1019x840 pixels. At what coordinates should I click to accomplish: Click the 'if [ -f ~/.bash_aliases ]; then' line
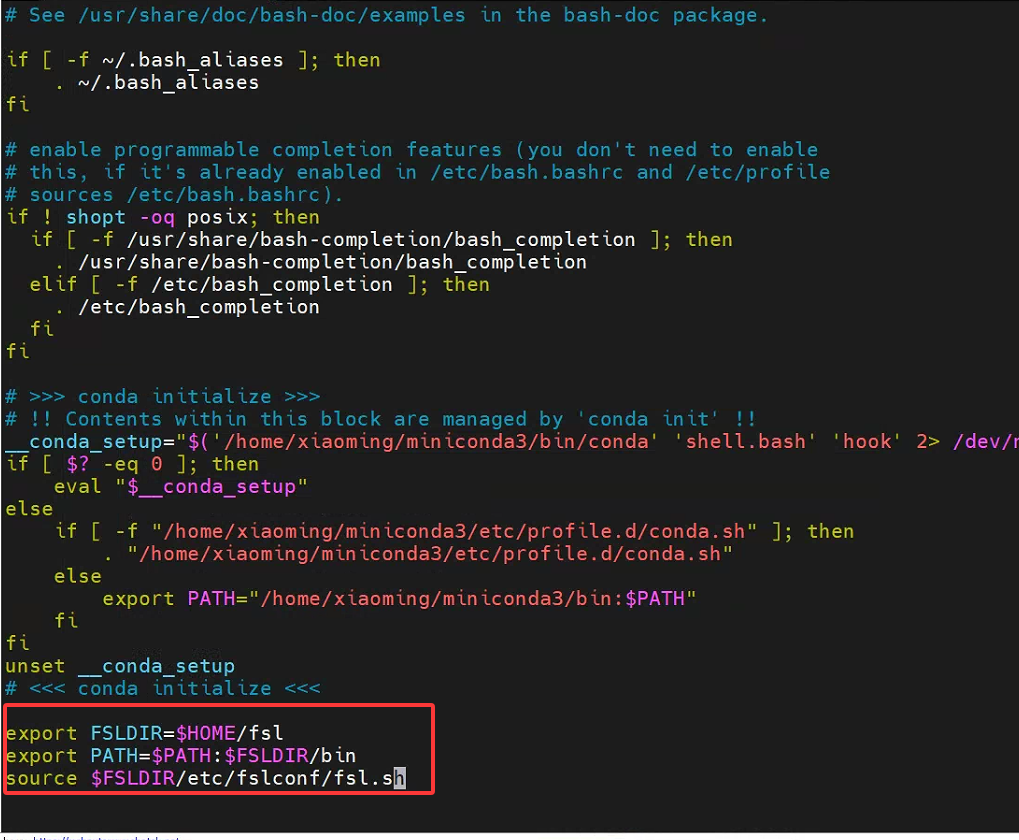click(x=193, y=60)
